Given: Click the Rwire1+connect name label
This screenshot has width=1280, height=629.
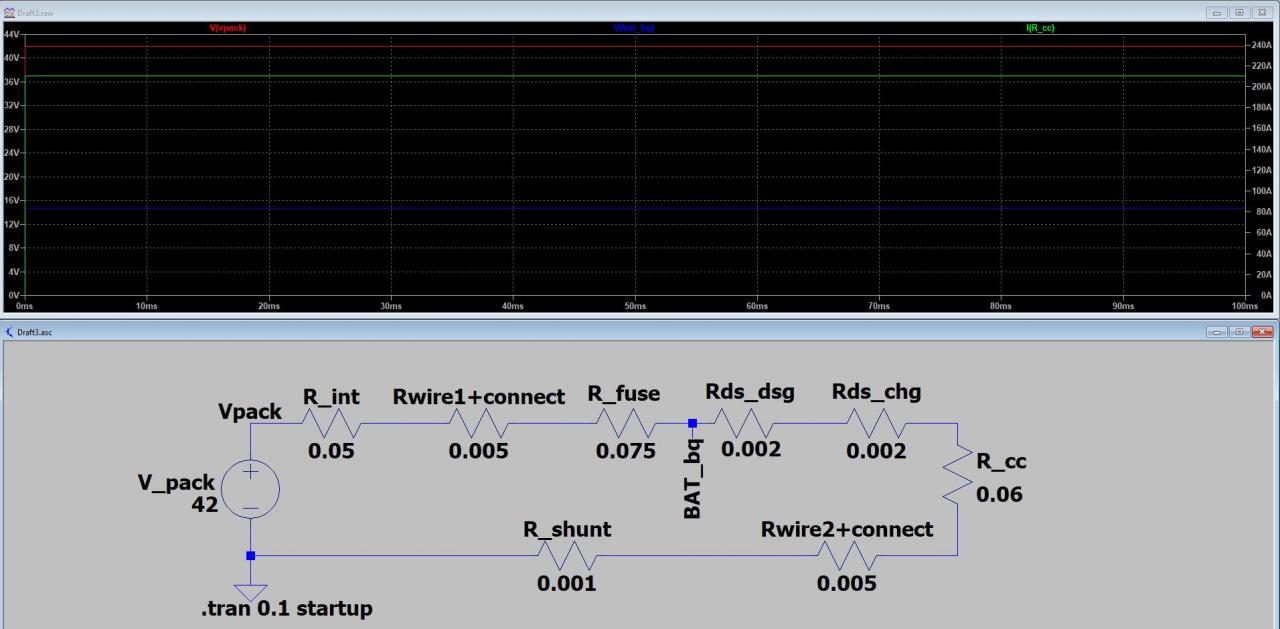Looking at the screenshot, I should tap(479, 397).
